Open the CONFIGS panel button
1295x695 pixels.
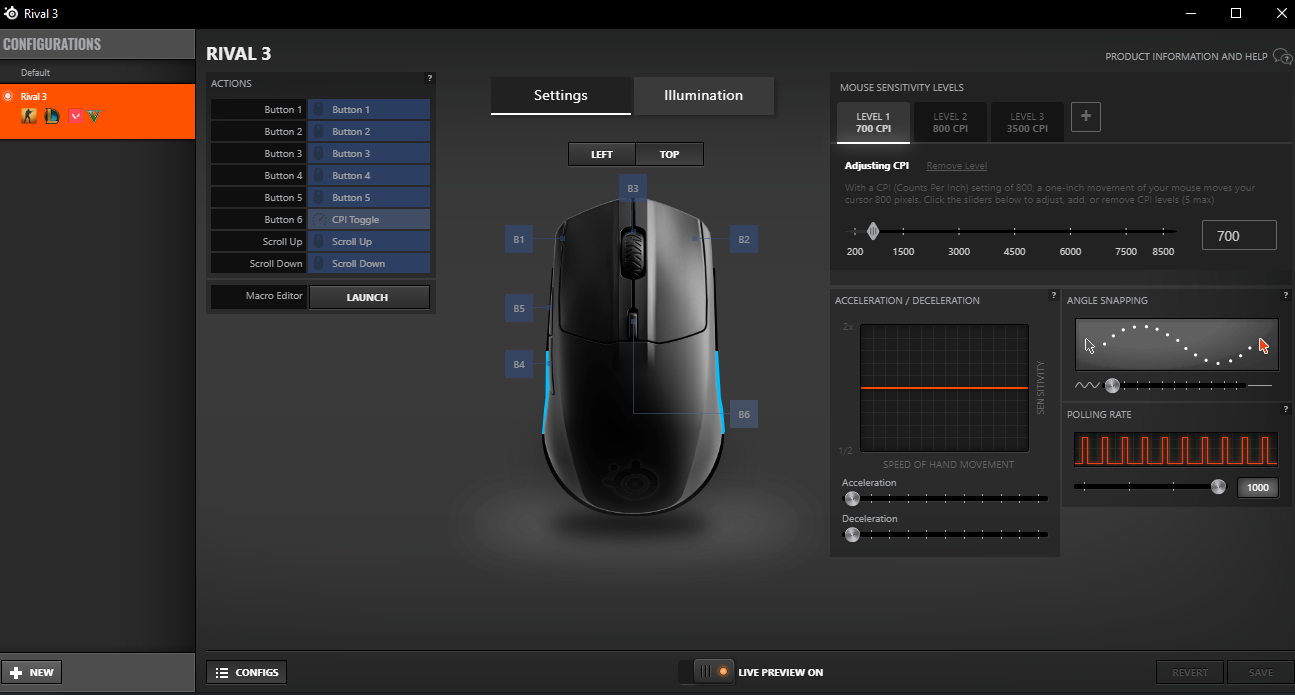[x=247, y=672]
